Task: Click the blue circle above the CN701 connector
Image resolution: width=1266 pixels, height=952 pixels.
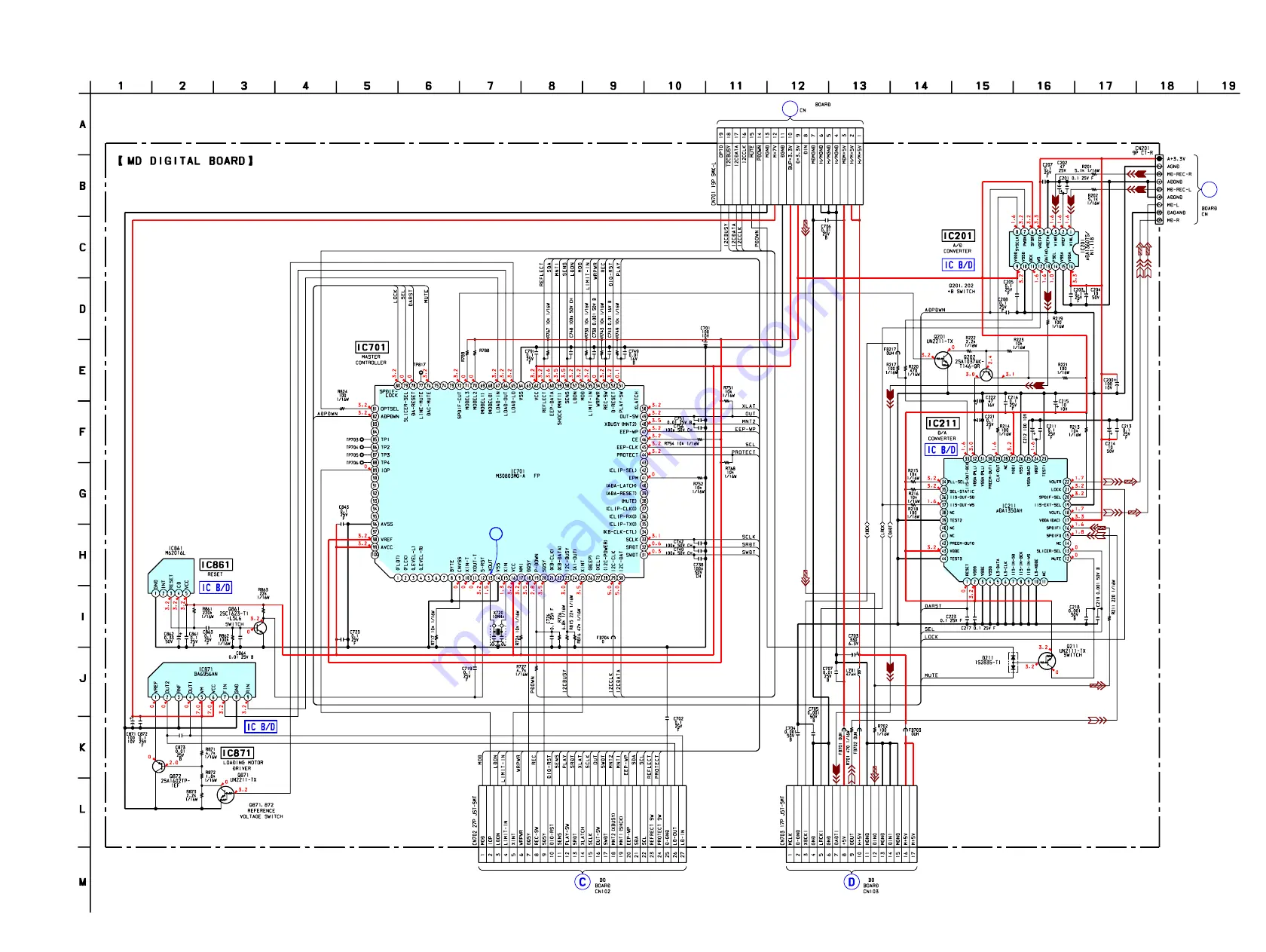Action: [790, 109]
